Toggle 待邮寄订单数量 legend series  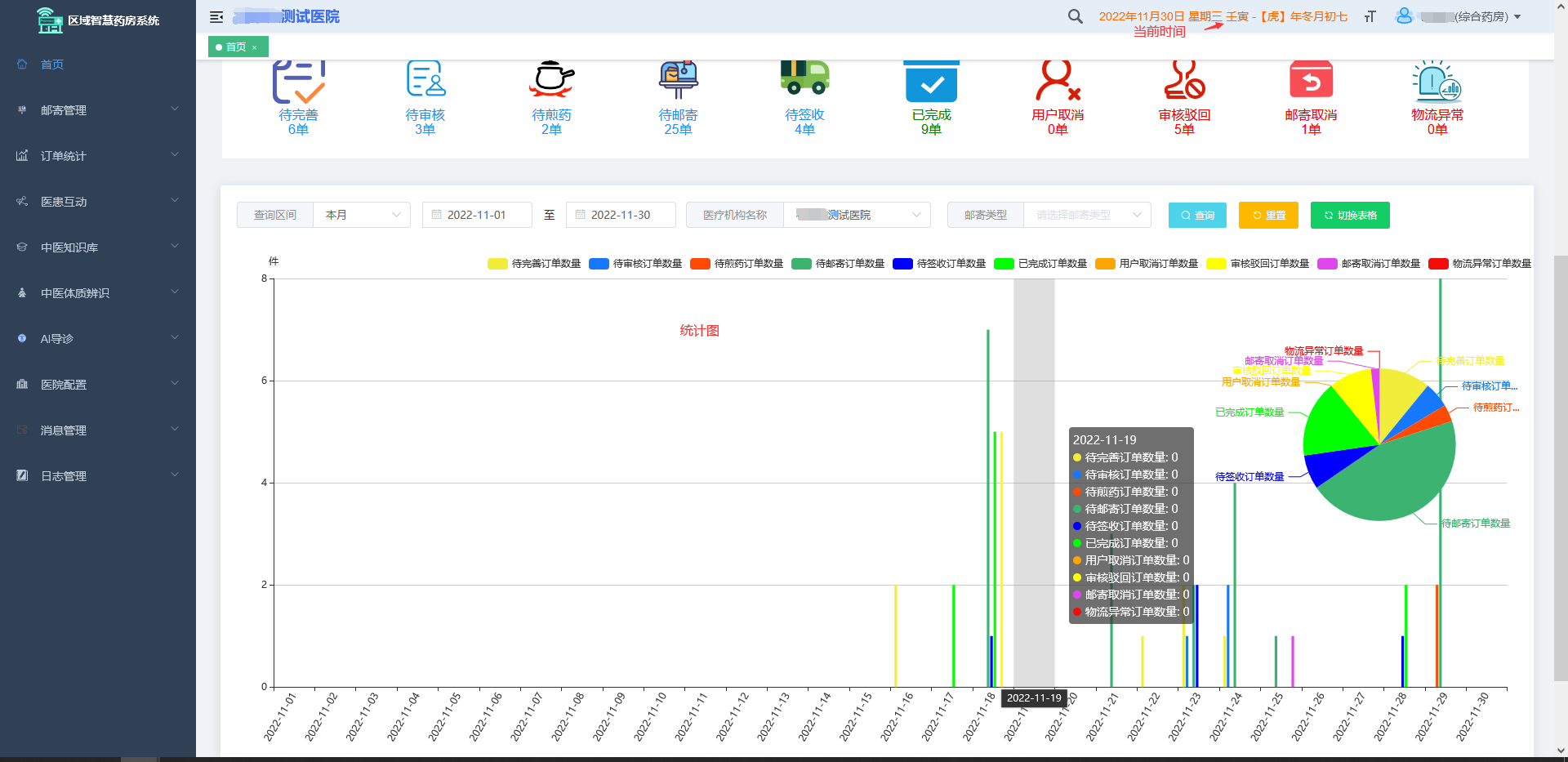(838, 263)
